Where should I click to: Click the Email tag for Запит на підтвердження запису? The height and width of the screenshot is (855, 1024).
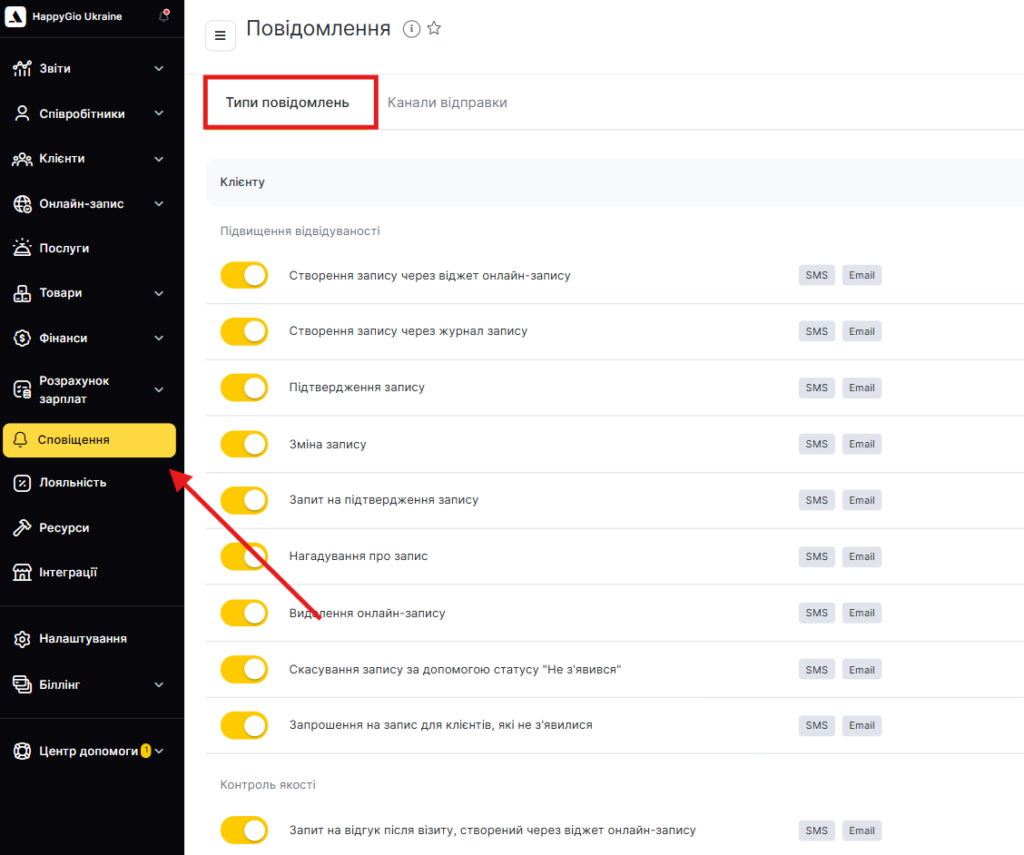[861, 500]
